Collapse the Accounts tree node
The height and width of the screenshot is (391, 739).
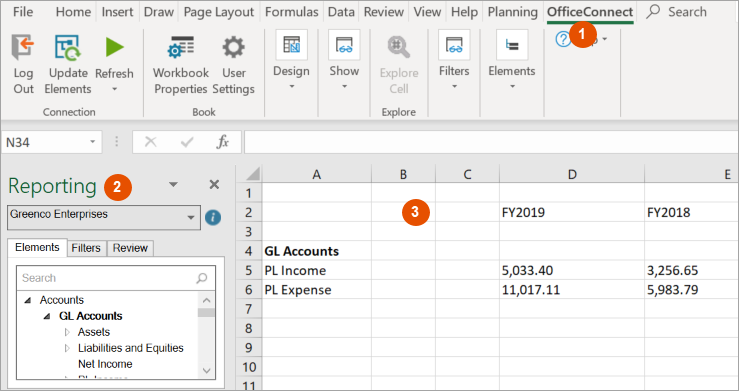pyautogui.click(x=28, y=300)
